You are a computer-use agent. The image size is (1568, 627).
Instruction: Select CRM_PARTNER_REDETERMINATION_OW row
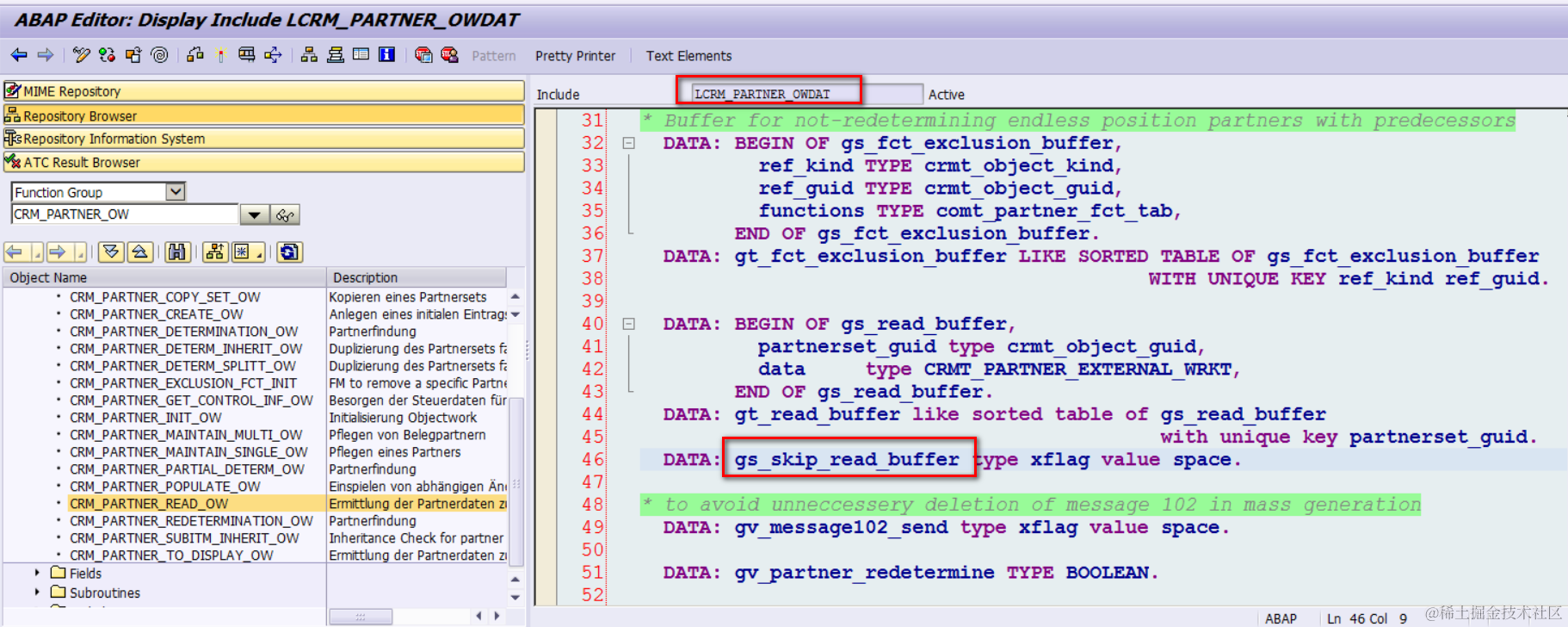(191, 521)
